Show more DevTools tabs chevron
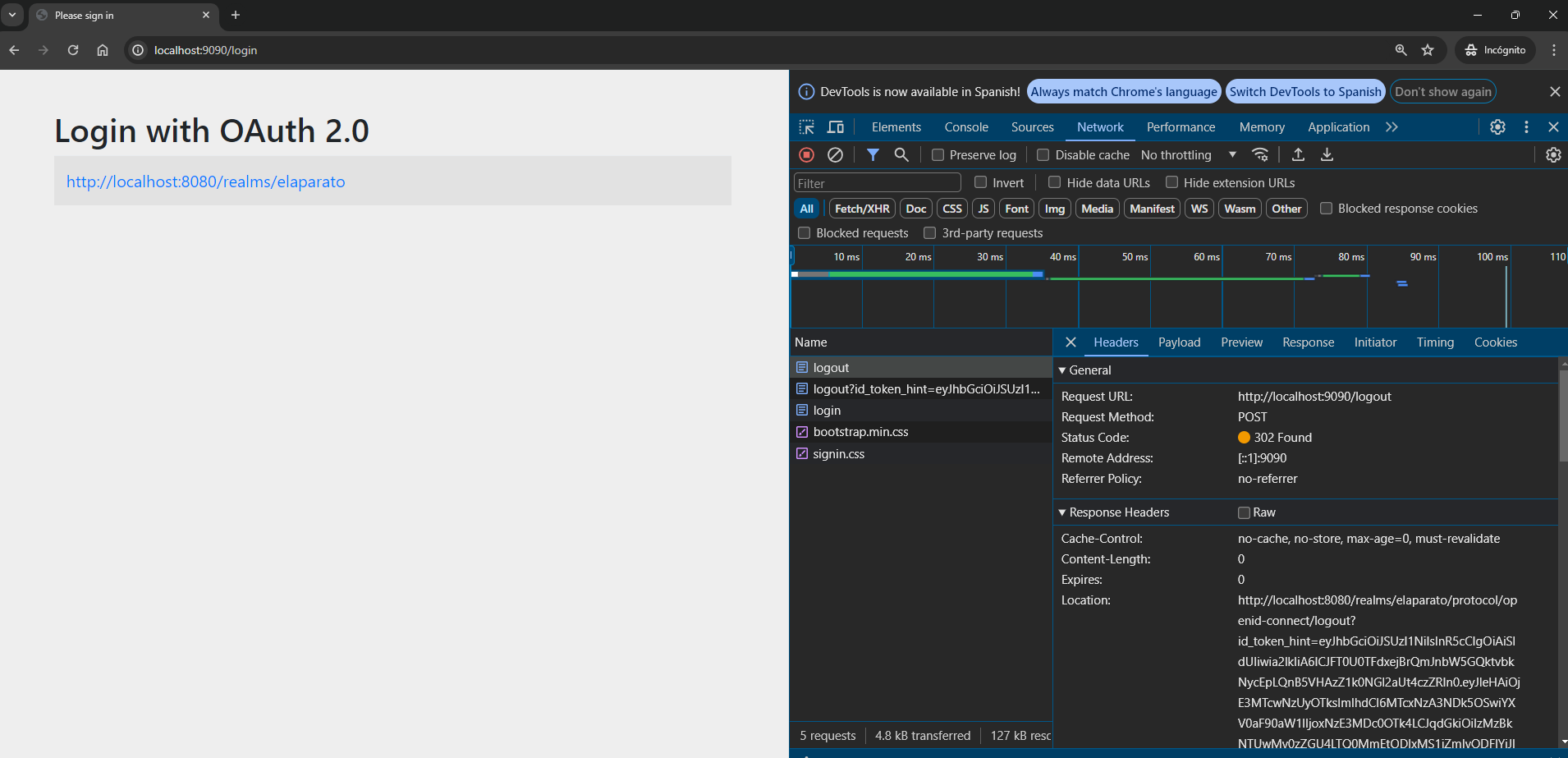This screenshot has height=758, width=1568. (1391, 127)
